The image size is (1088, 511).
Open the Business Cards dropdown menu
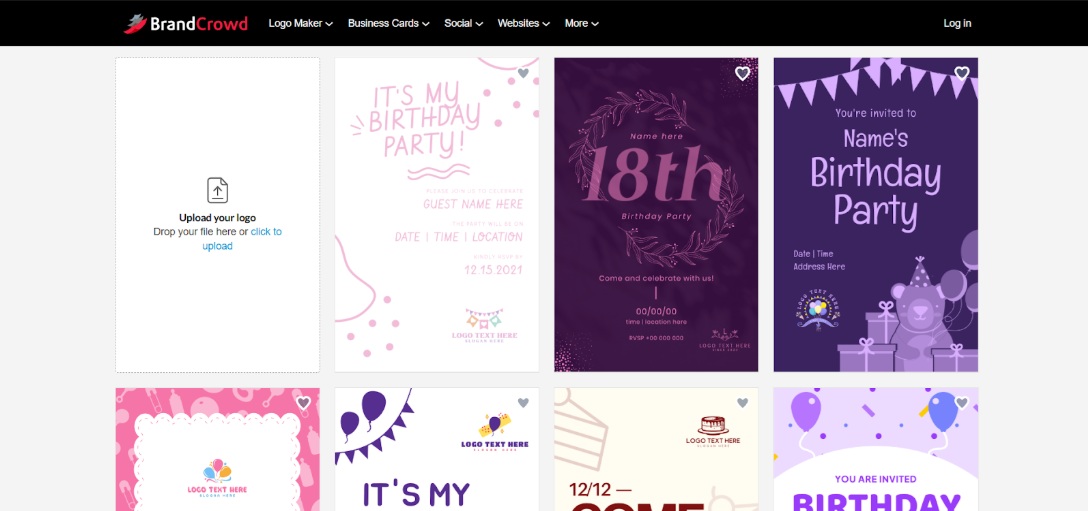[x=388, y=23]
